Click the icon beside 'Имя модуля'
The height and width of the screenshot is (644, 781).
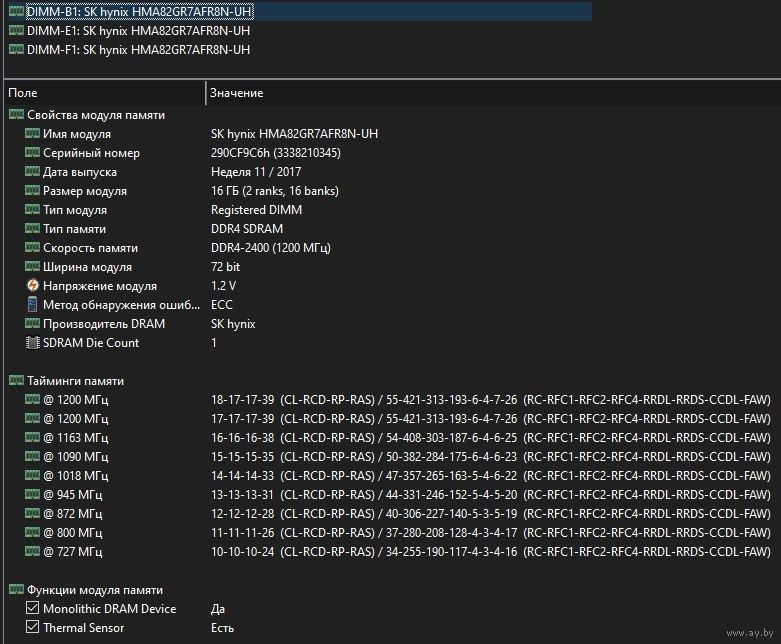pyautogui.click(x=32, y=133)
